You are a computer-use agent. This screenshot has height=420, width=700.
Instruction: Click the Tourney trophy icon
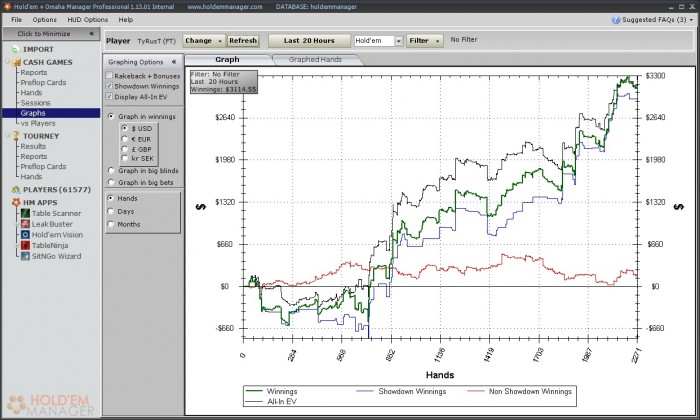(16, 136)
